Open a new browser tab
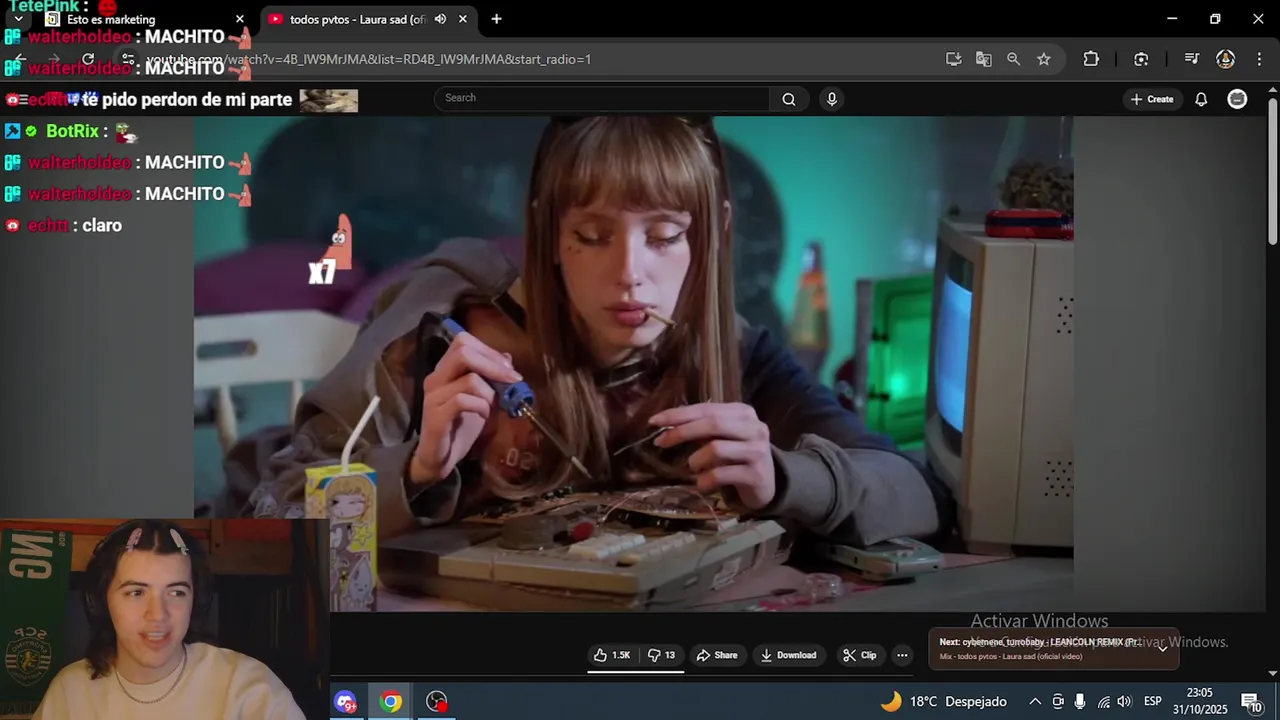Image resolution: width=1280 pixels, height=720 pixels. [496, 19]
